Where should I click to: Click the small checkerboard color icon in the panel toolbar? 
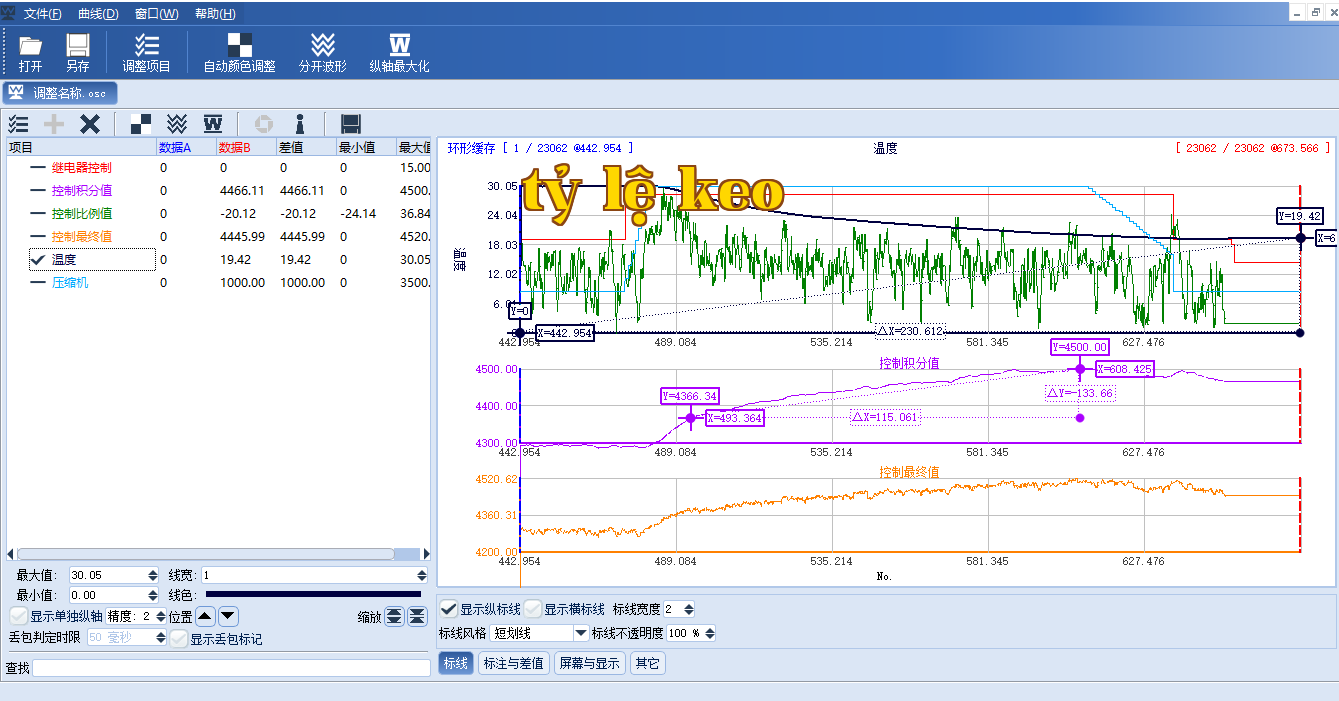pyautogui.click(x=141, y=124)
